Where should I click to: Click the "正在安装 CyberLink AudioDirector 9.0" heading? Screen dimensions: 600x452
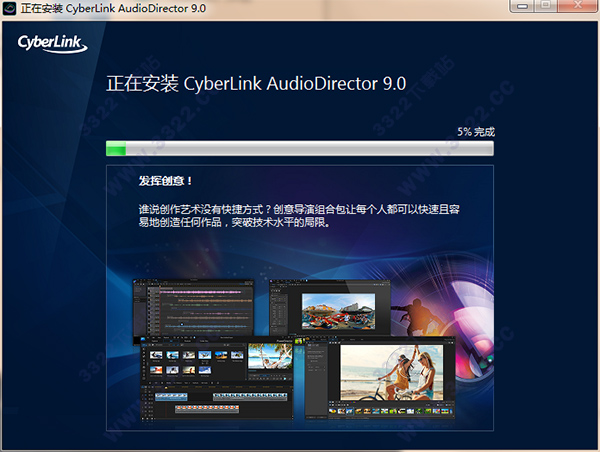click(x=256, y=84)
